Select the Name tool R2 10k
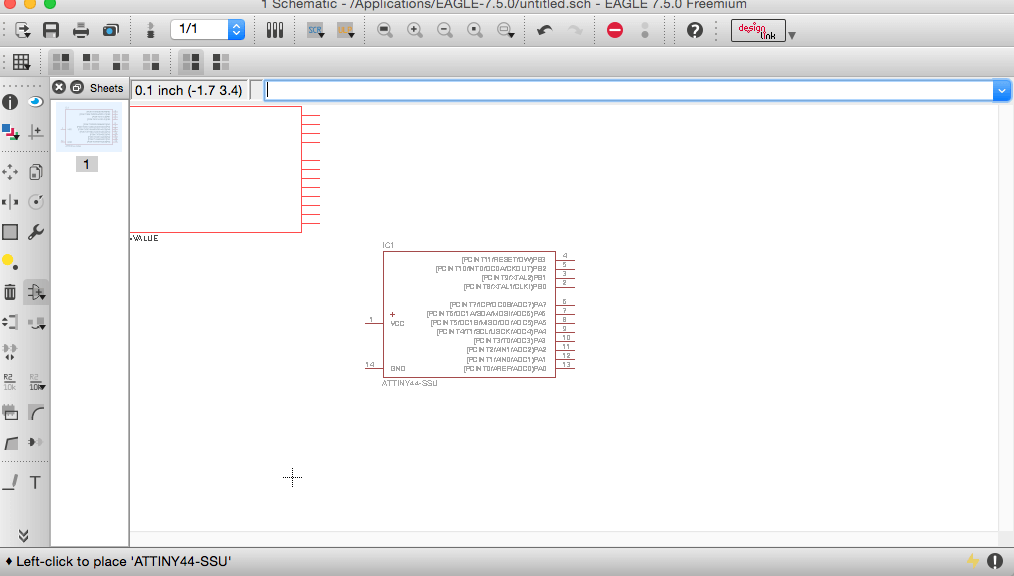 (10, 381)
